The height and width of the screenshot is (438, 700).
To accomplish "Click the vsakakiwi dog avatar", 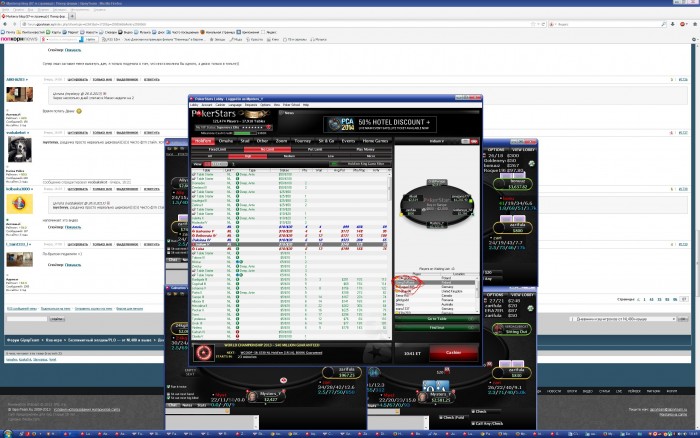I will coord(20,150).
